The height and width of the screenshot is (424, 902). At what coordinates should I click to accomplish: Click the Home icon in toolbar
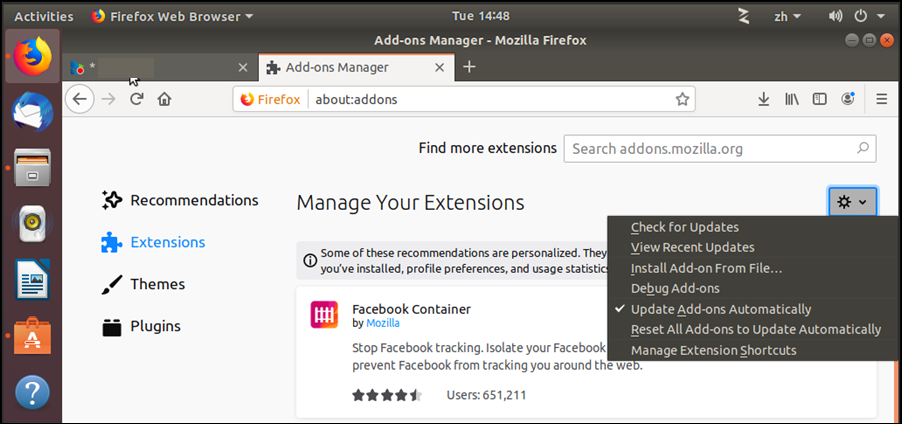[x=165, y=99]
